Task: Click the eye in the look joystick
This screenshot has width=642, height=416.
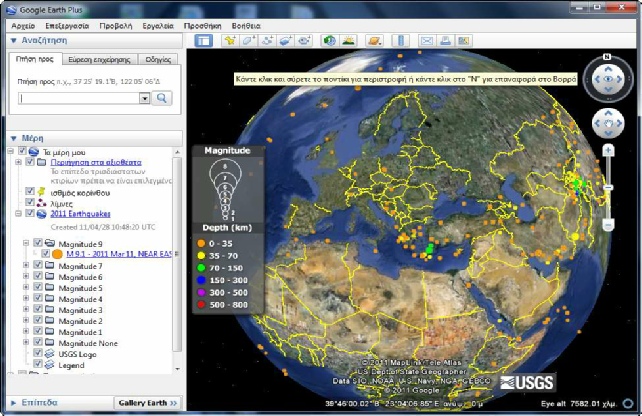Action: pyautogui.click(x=608, y=79)
